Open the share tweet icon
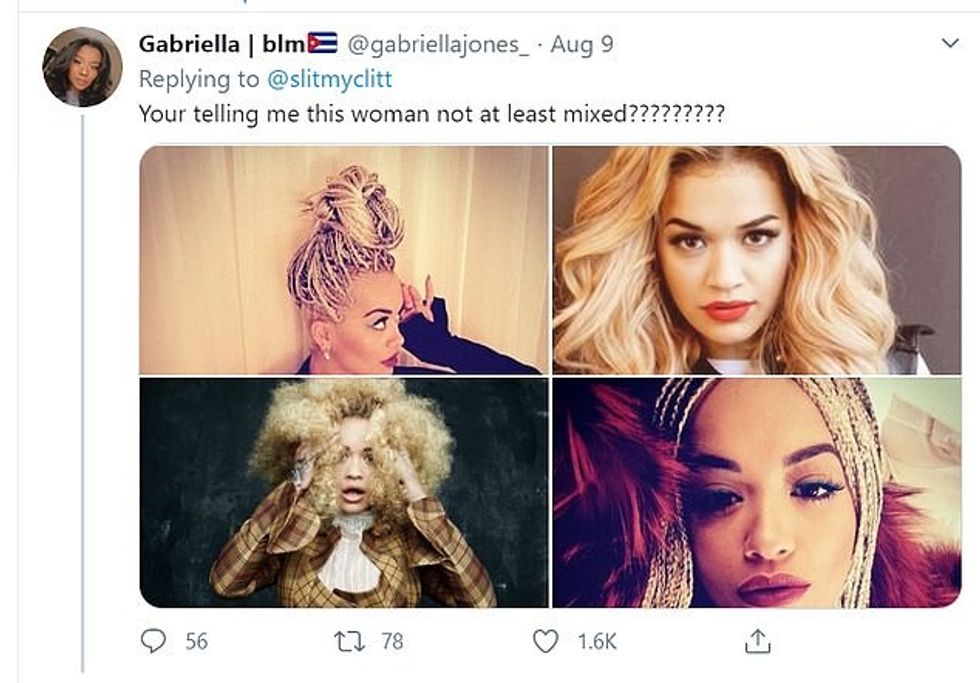The width and height of the screenshot is (980, 683). click(757, 641)
